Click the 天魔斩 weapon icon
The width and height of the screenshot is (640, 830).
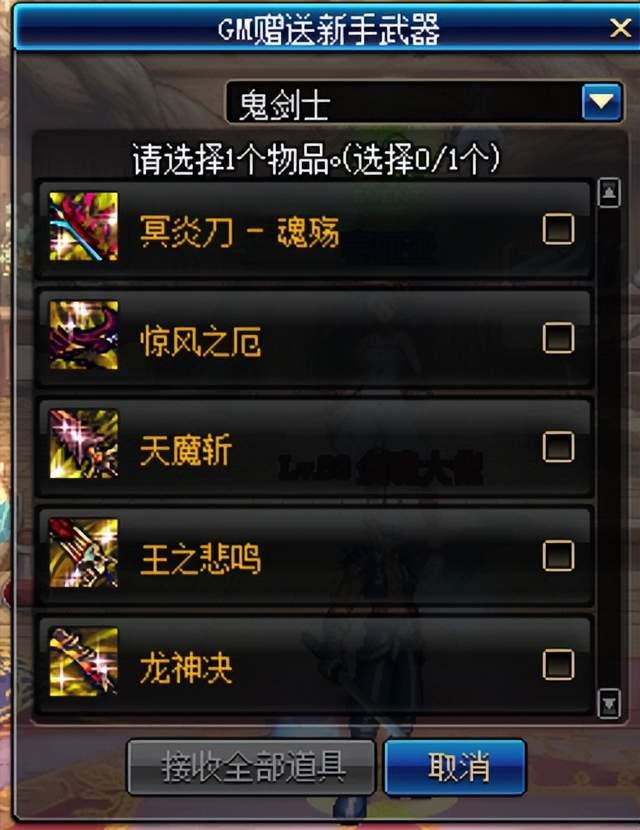84,444
